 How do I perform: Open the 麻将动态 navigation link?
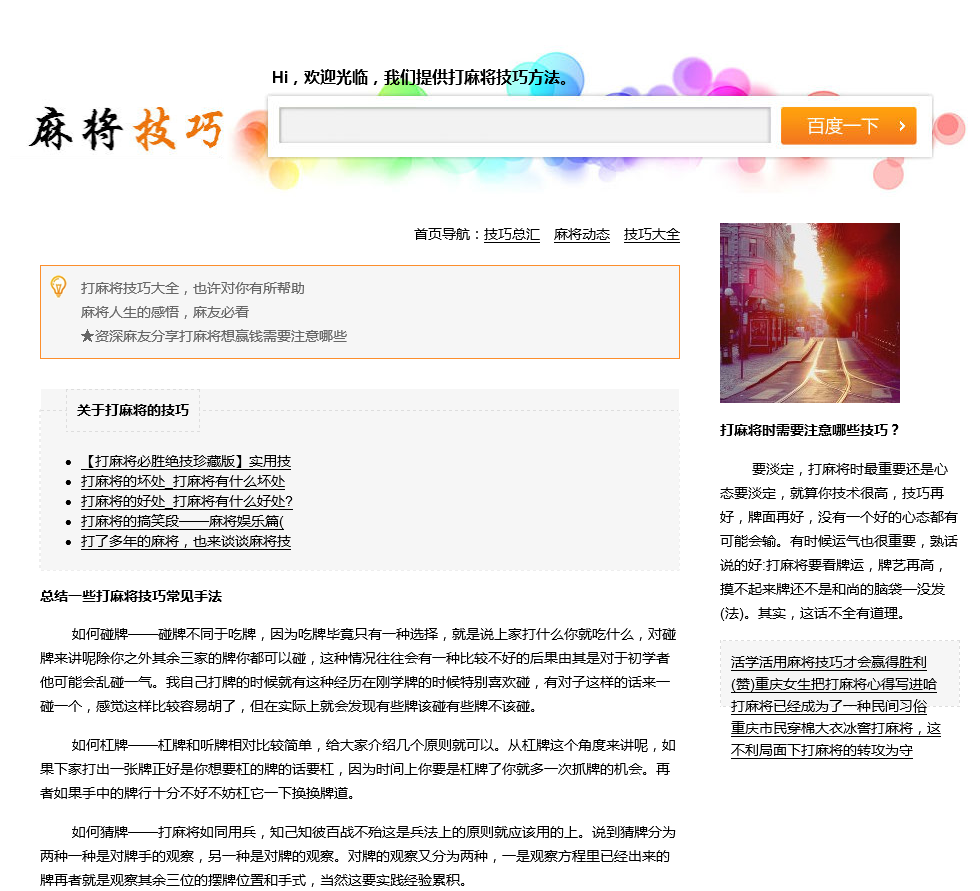click(x=581, y=234)
